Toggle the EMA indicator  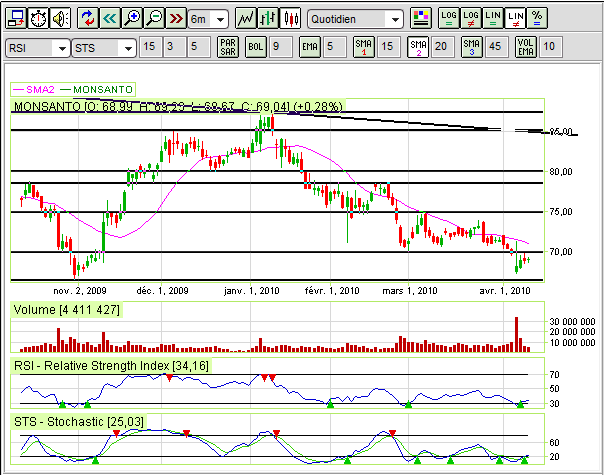coord(310,47)
